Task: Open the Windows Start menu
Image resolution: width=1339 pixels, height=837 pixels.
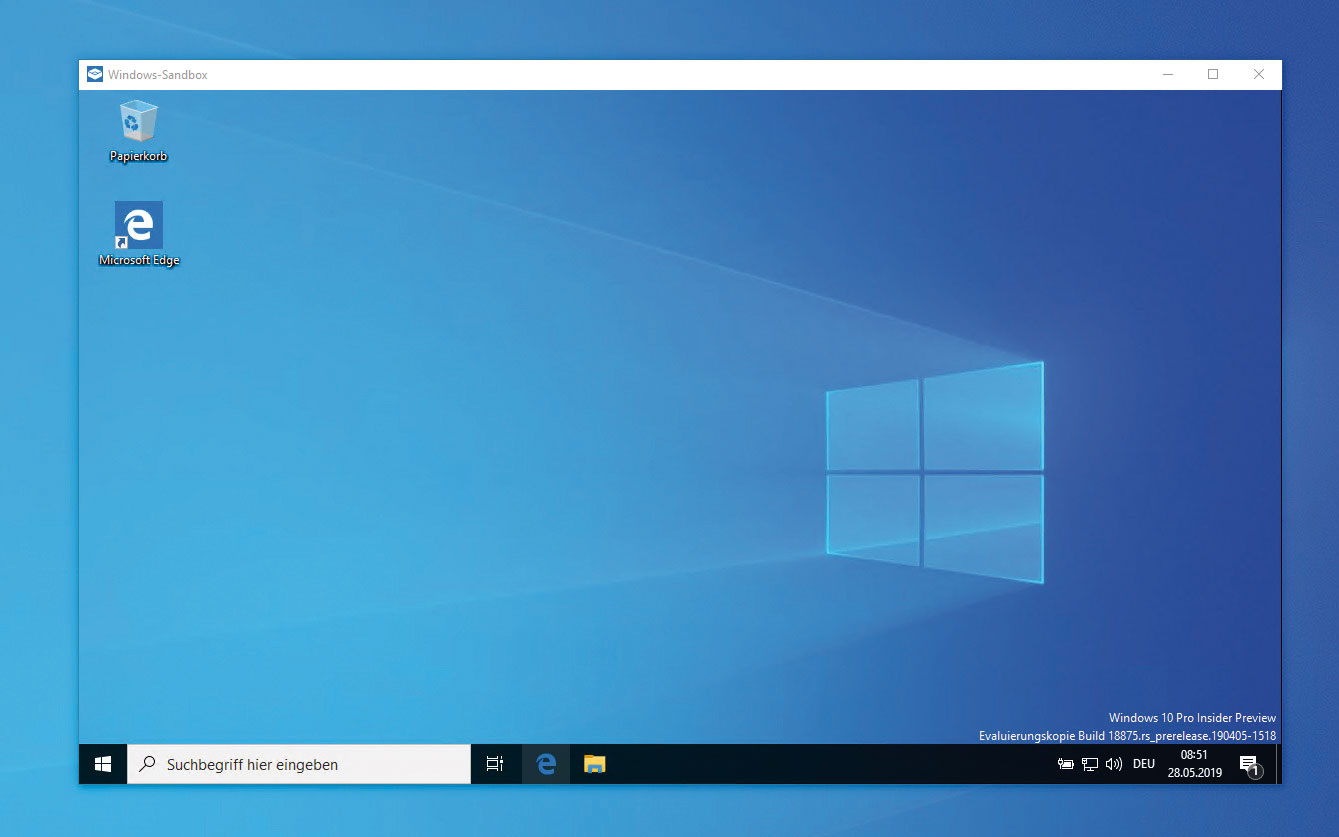Action: [x=103, y=764]
